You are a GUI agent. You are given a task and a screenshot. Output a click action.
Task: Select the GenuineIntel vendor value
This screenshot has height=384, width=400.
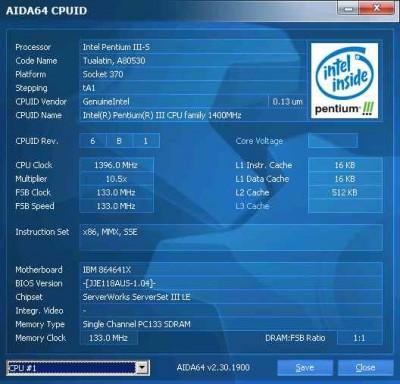coord(106,102)
